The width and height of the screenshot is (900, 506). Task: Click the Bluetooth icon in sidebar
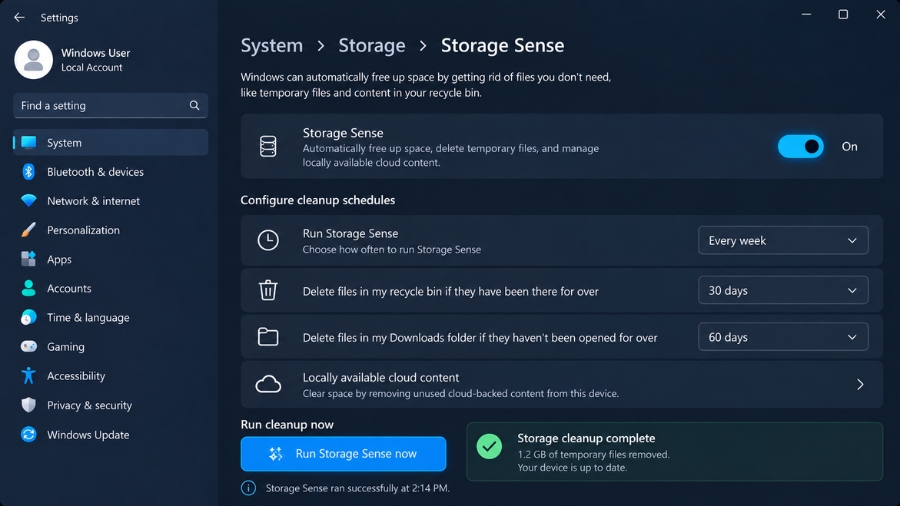(x=29, y=172)
